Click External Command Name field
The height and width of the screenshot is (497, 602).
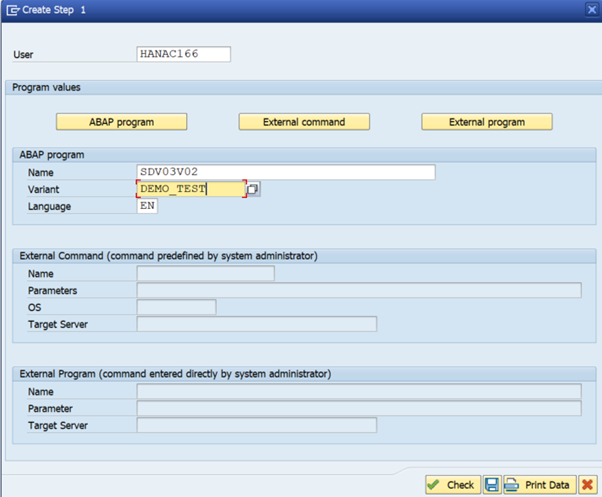205,273
